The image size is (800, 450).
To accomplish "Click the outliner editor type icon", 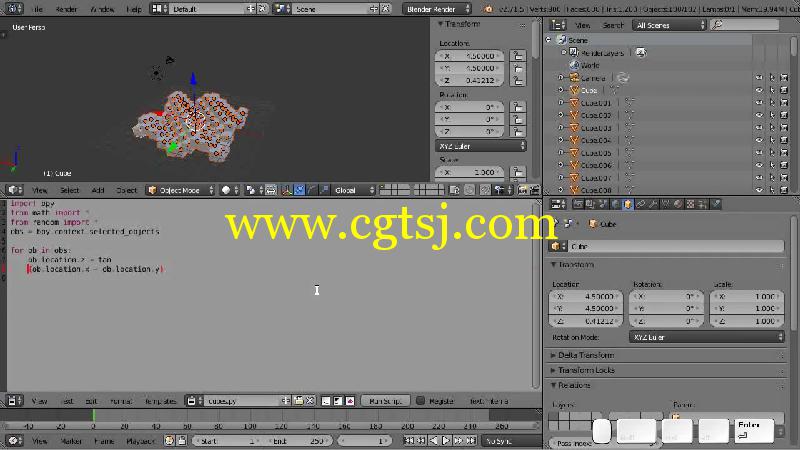I will click(x=558, y=25).
